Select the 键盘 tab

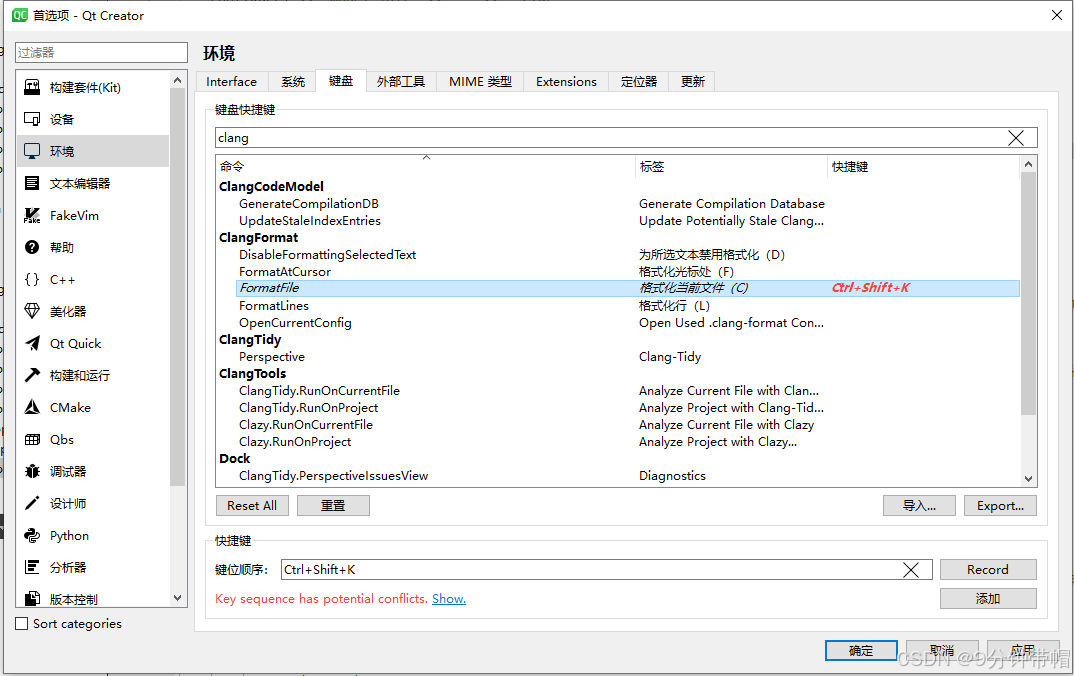coord(340,81)
